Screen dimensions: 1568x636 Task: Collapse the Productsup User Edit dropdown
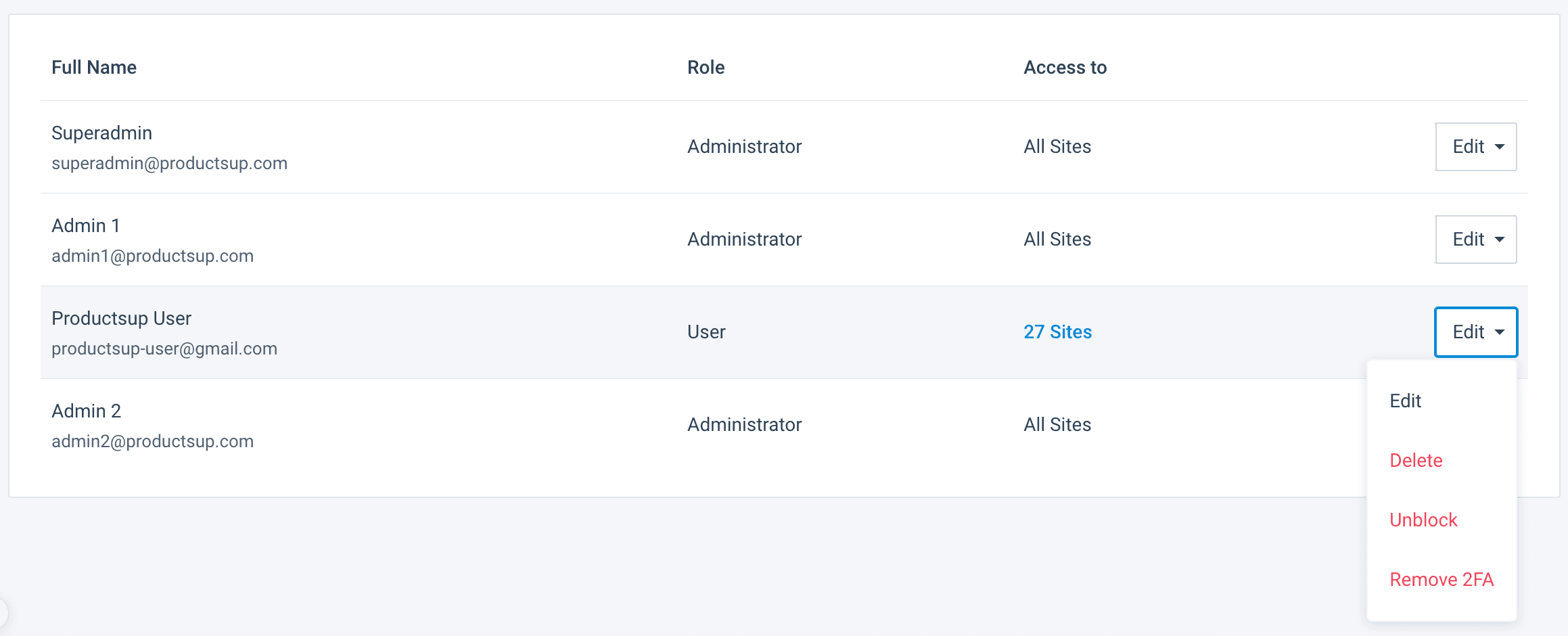[1475, 332]
